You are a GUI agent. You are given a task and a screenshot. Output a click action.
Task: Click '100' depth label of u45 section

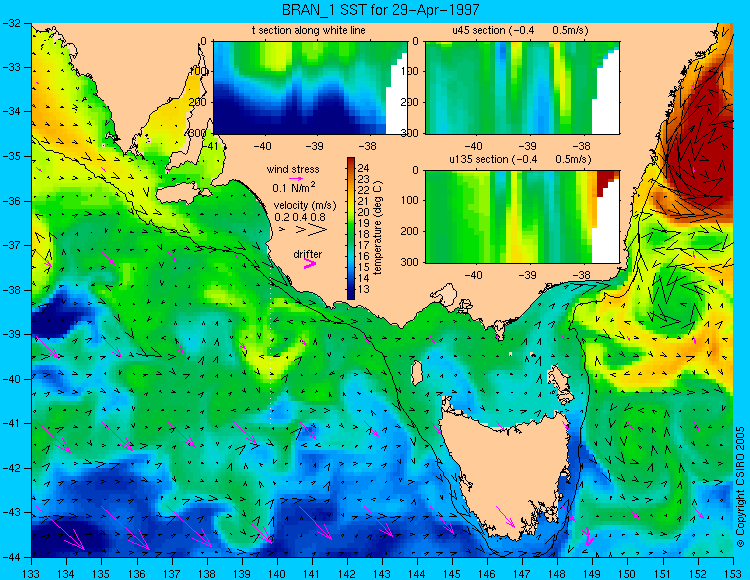[411, 71]
